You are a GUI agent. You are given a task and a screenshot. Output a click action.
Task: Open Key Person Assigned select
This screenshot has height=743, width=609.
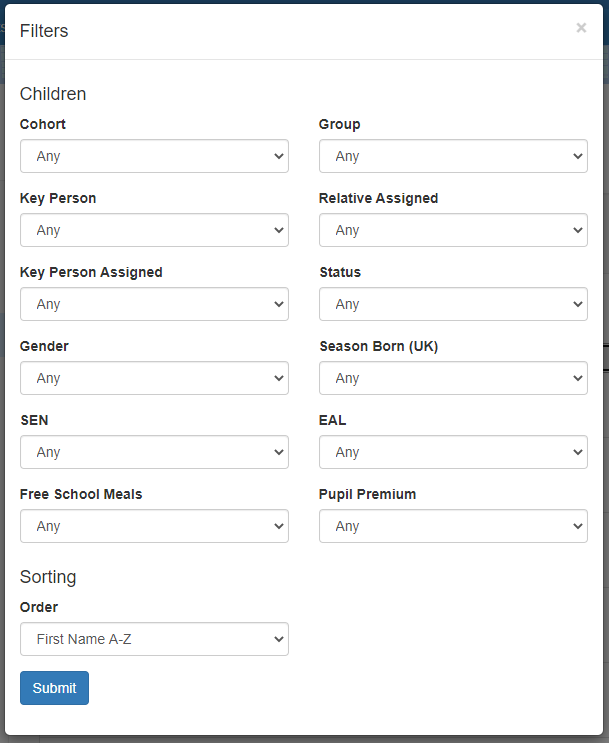tap(154, 304)
